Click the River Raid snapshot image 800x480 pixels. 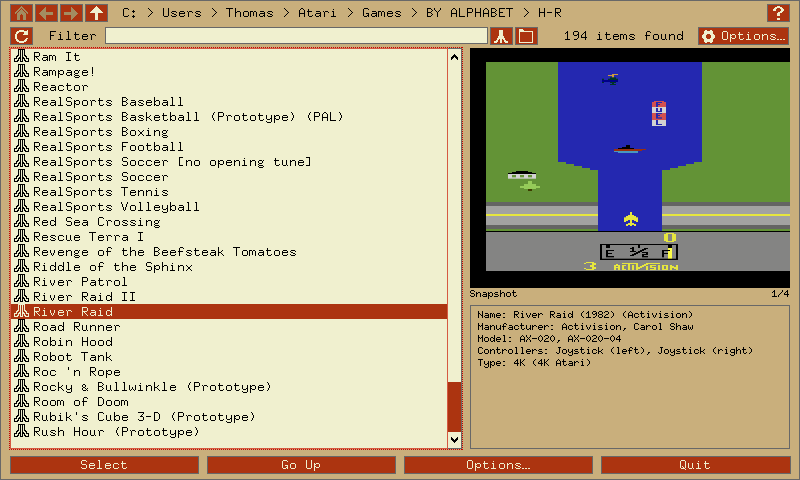[630, 168]
